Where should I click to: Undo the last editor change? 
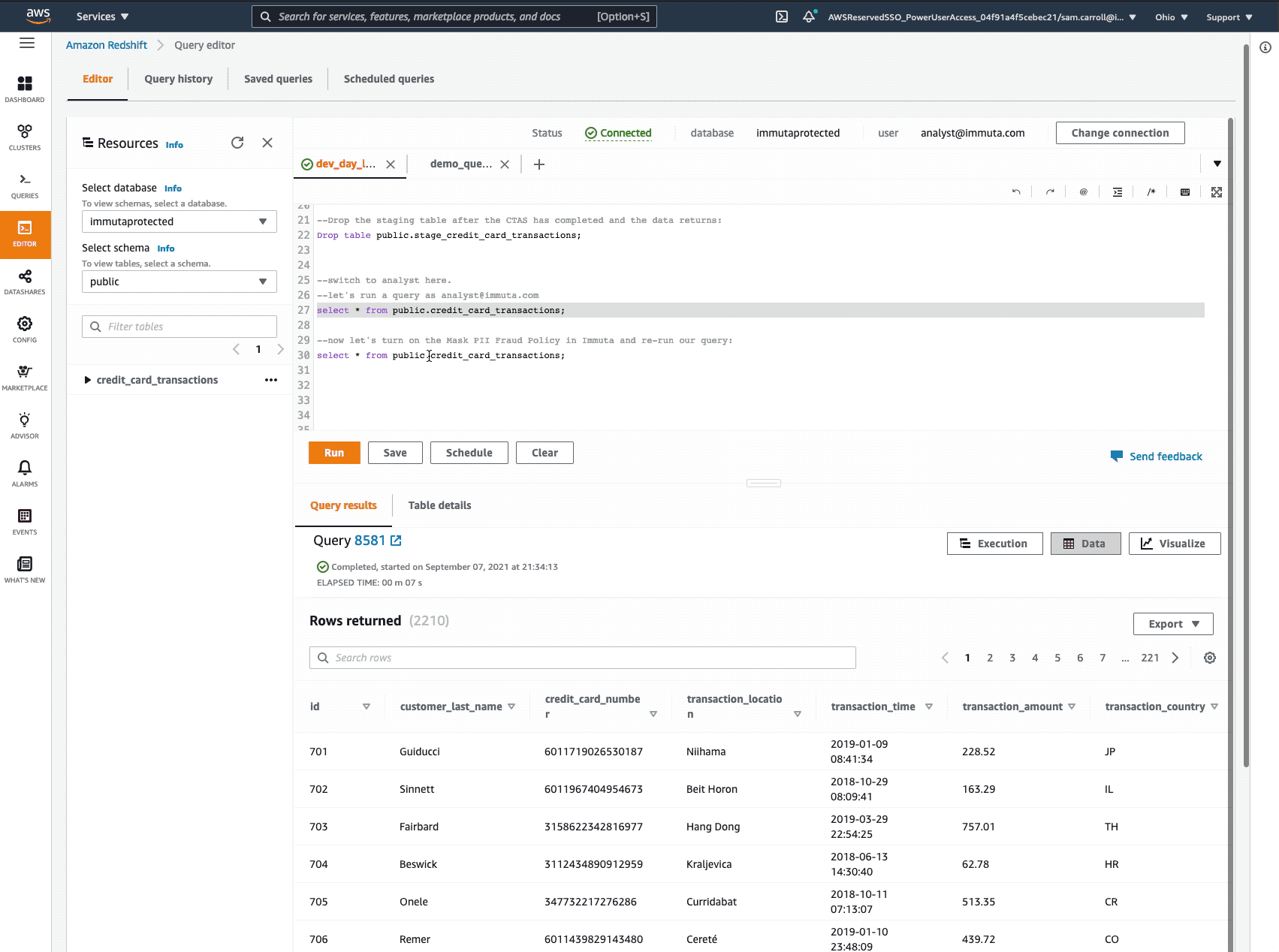point(1016,192)
